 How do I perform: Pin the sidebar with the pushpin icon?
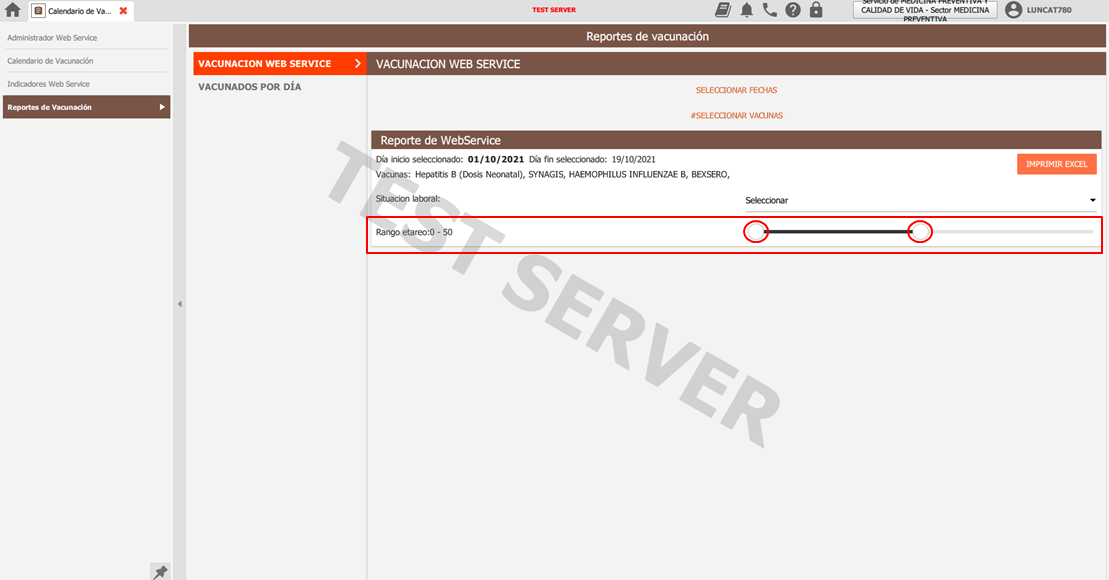pos(159,571)
